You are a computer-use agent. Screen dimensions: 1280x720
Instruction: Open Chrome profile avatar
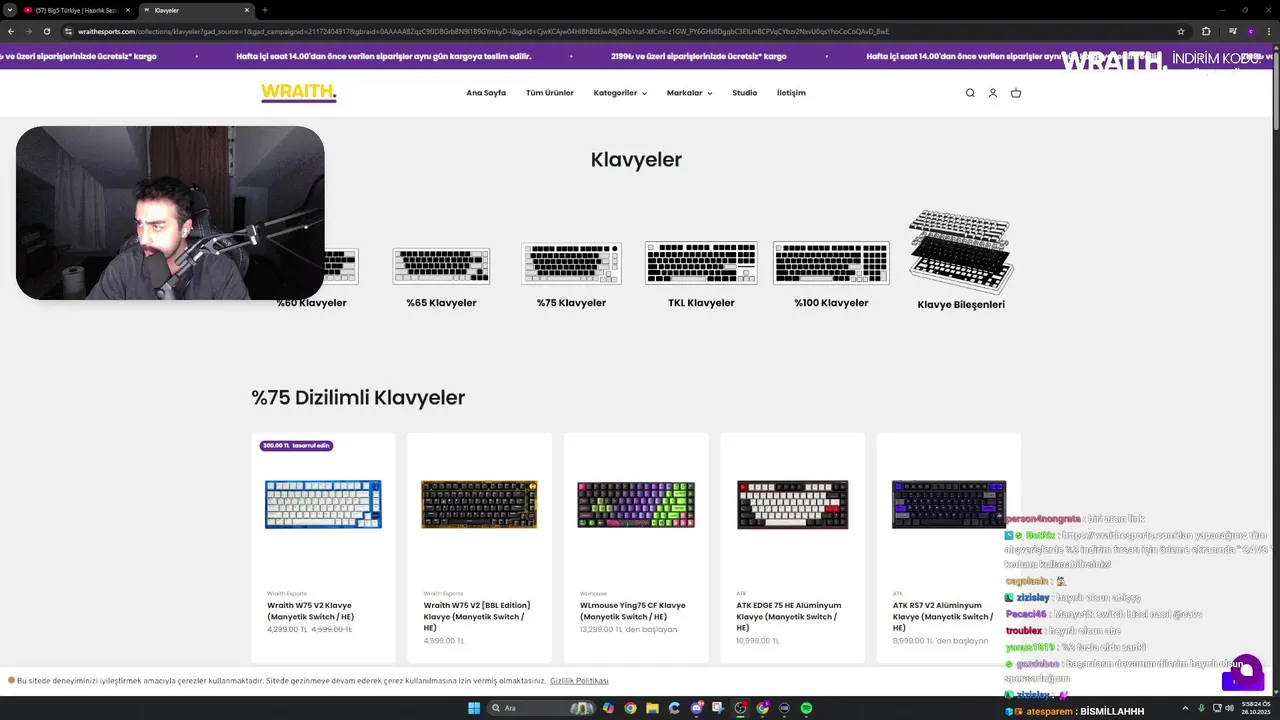(x=1251, y=31)
